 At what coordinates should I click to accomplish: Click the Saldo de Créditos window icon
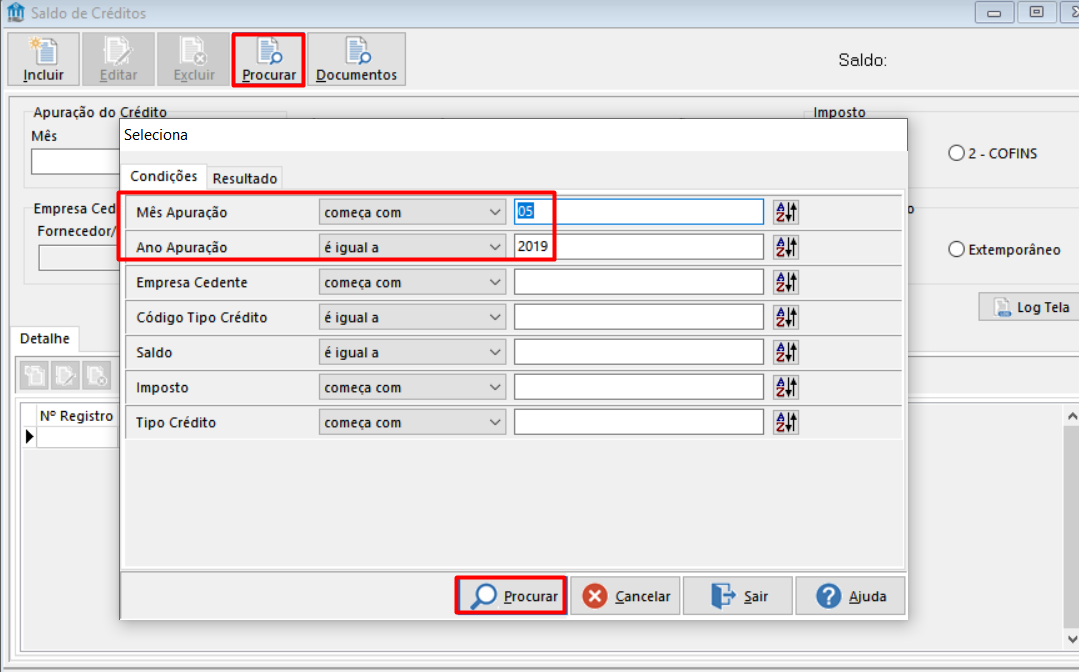click(x=15, y=12)
